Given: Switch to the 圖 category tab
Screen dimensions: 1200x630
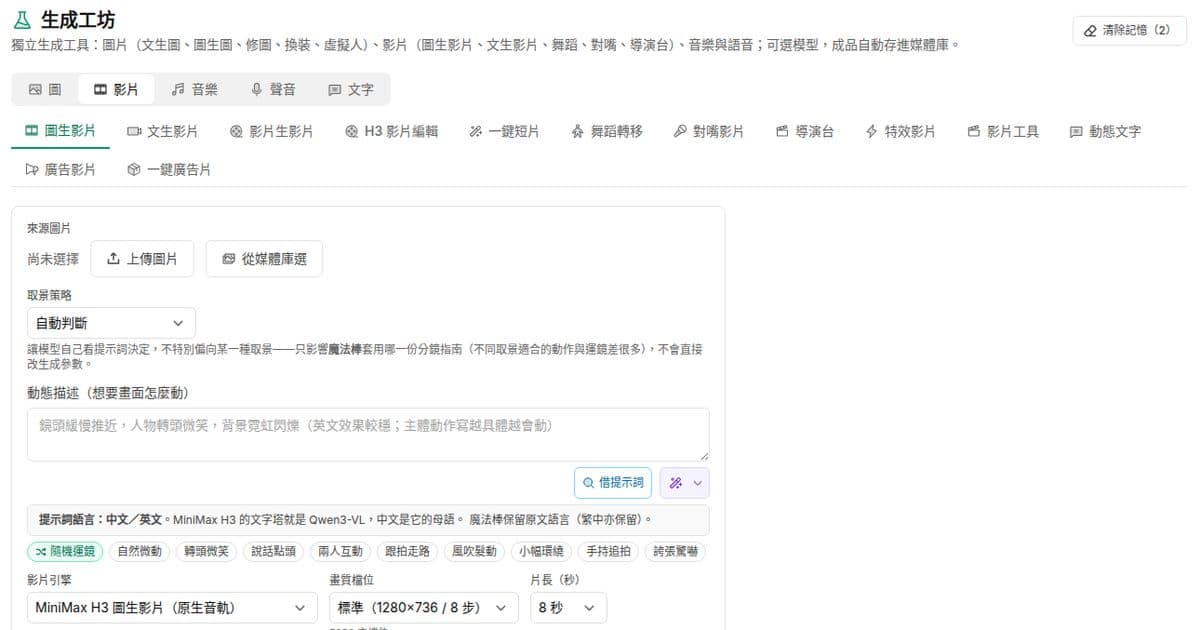Looking at the screenshot, I should click(45, 89).
